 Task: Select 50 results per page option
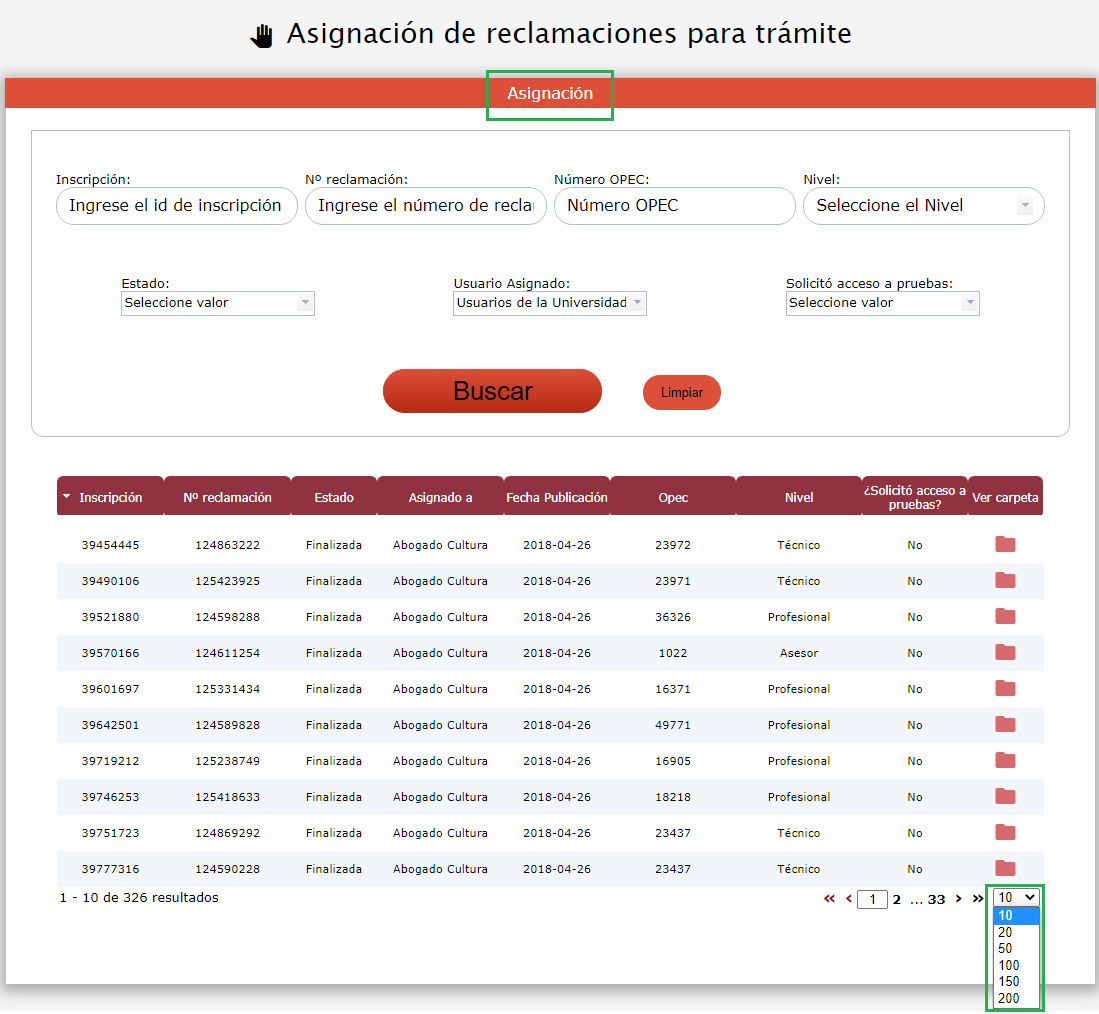(x=1005, y=949)
